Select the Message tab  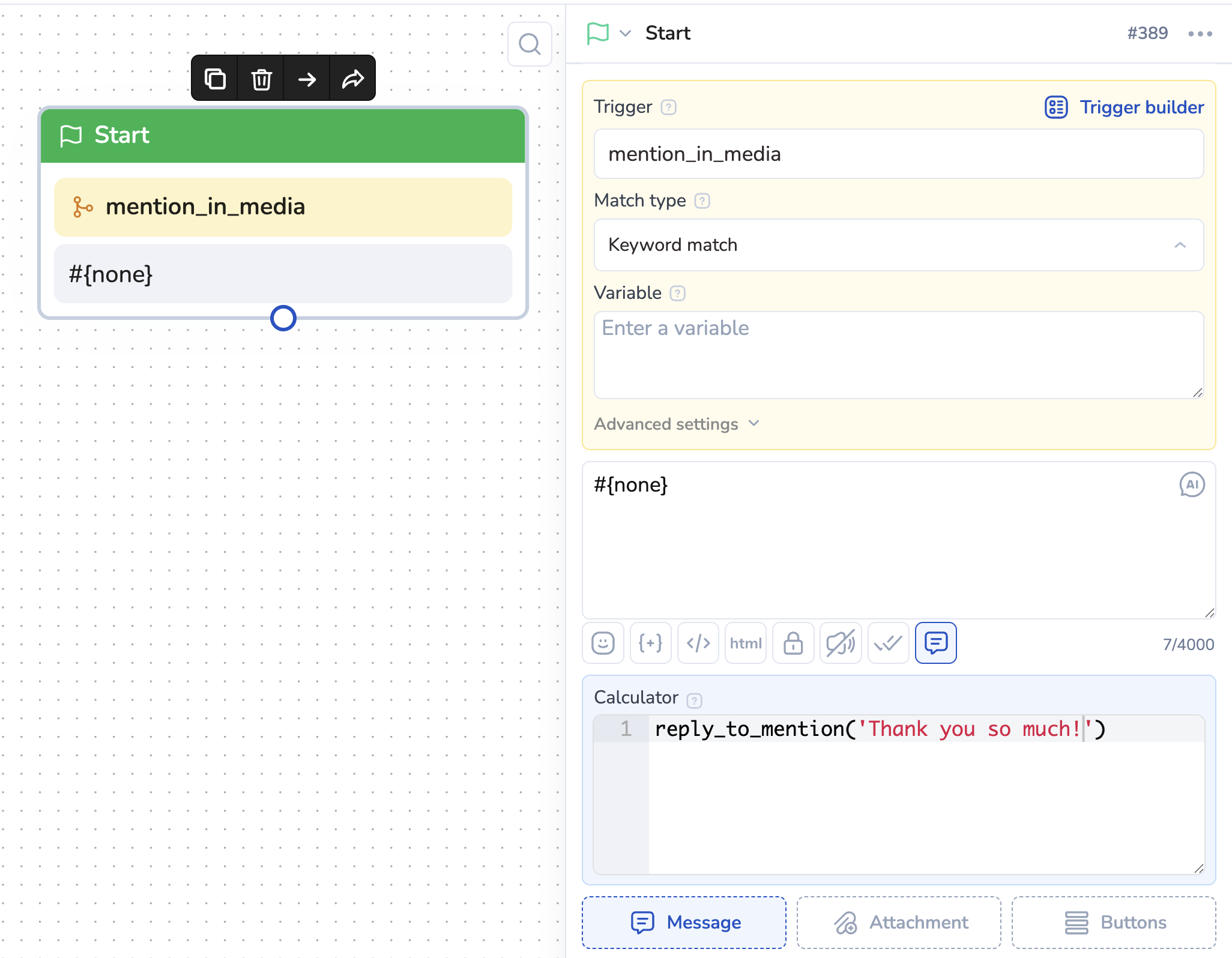click(x=684, y=922)
